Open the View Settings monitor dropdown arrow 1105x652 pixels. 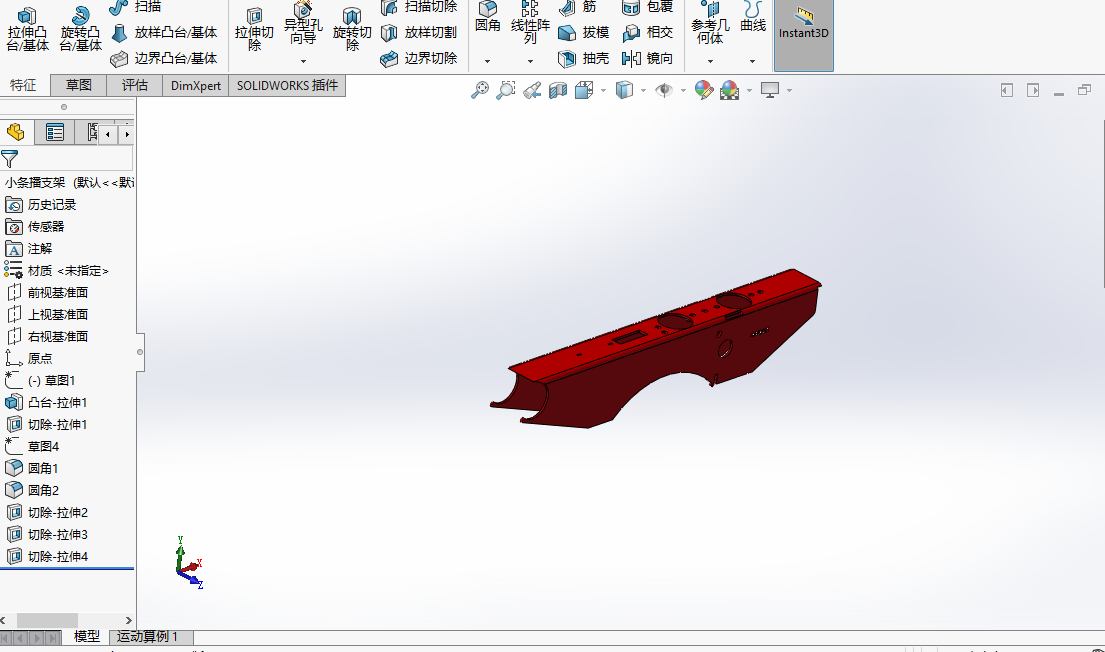click(x=789, y=90)
